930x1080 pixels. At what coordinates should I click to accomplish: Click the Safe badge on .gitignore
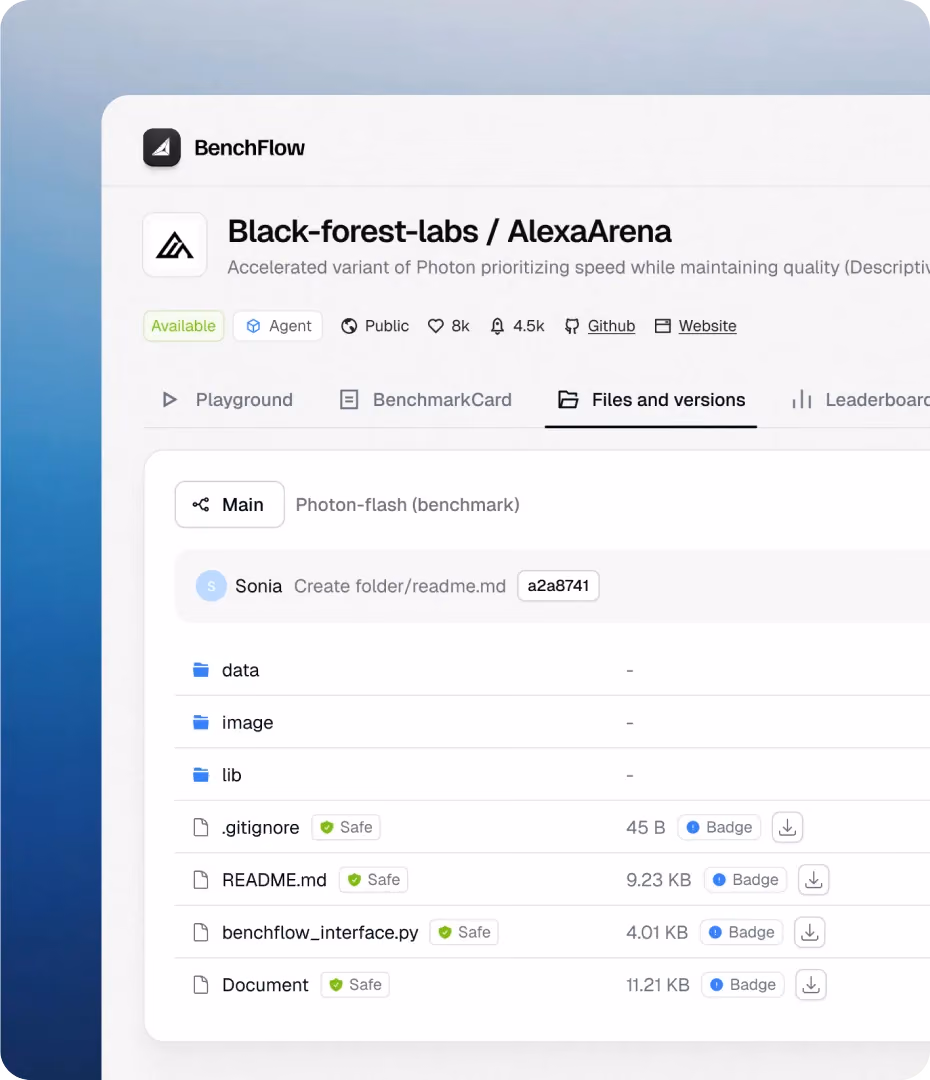pos(346,827)
